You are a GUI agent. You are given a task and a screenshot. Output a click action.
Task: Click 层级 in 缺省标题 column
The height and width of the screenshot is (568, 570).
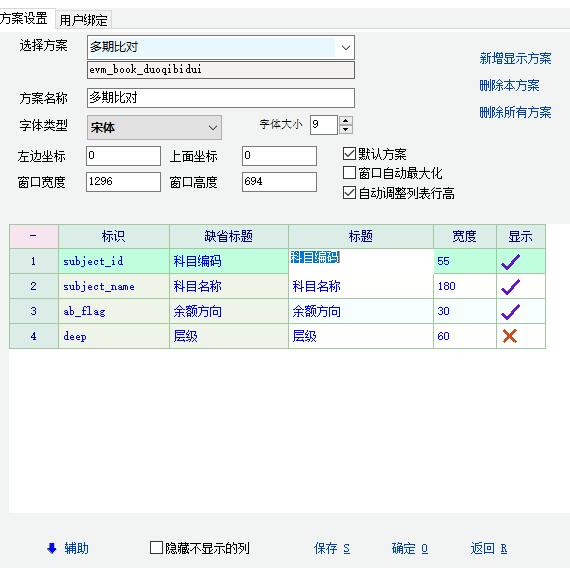click(229, 336)
